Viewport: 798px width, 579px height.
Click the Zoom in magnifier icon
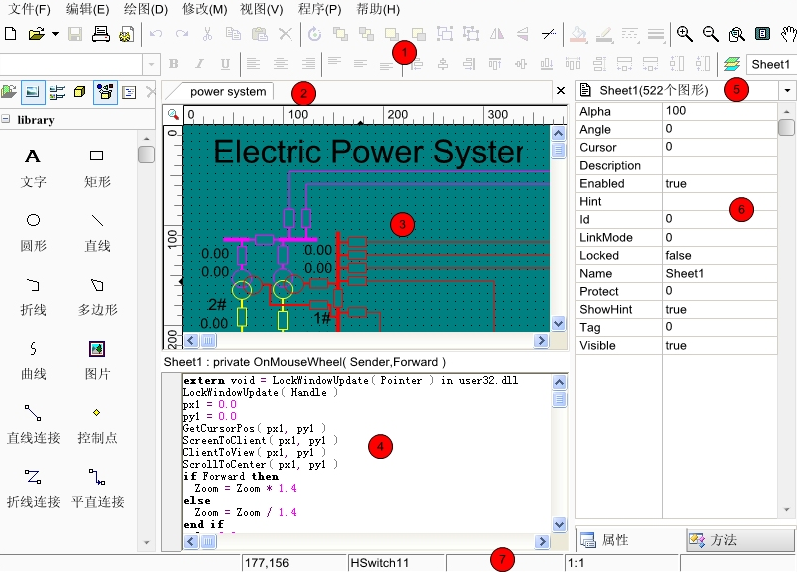(685, 34)
